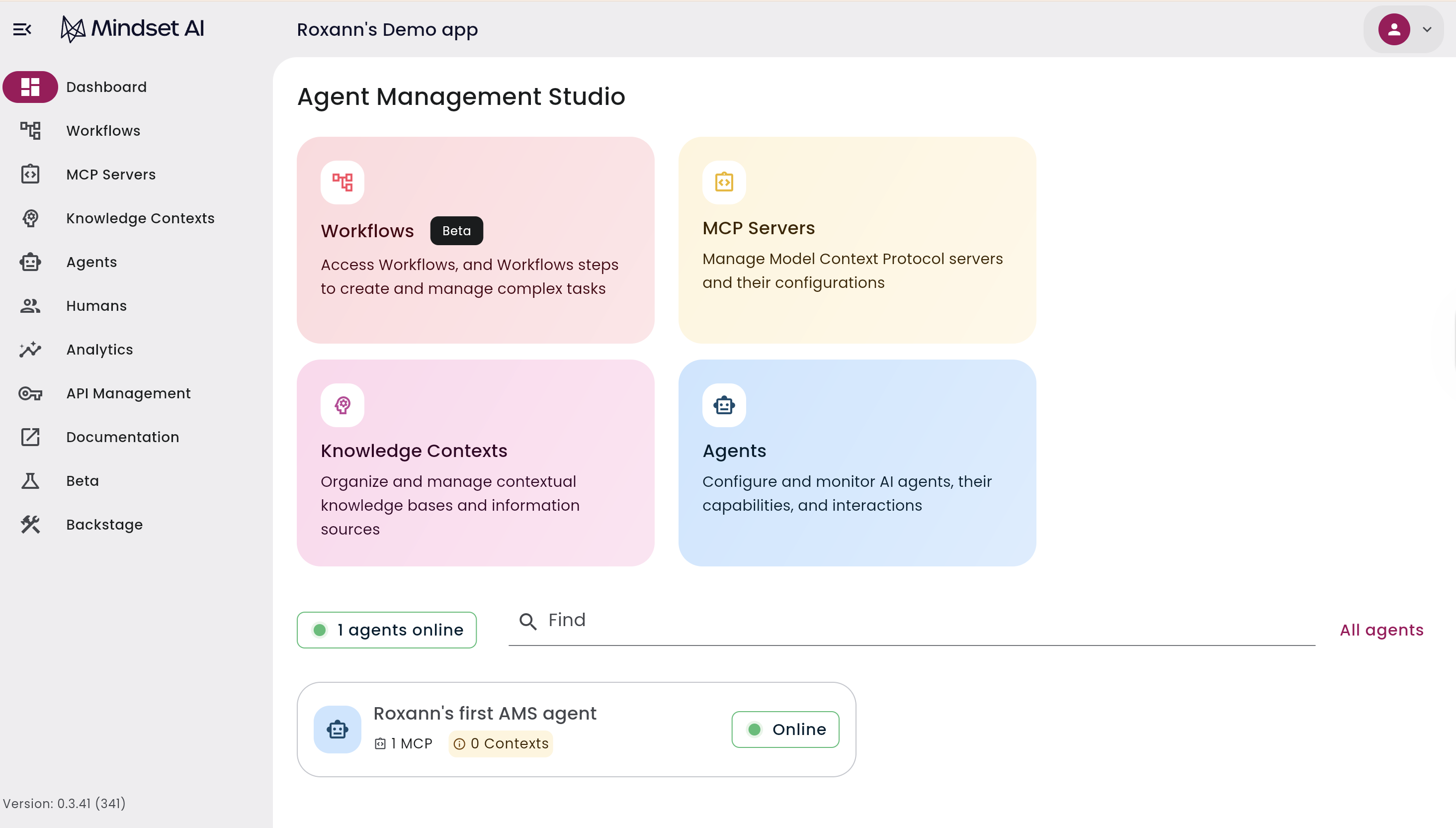The image size is (1456, 828).
Task: Expand the user account dropdown chevron
Action: [1427, 29]
